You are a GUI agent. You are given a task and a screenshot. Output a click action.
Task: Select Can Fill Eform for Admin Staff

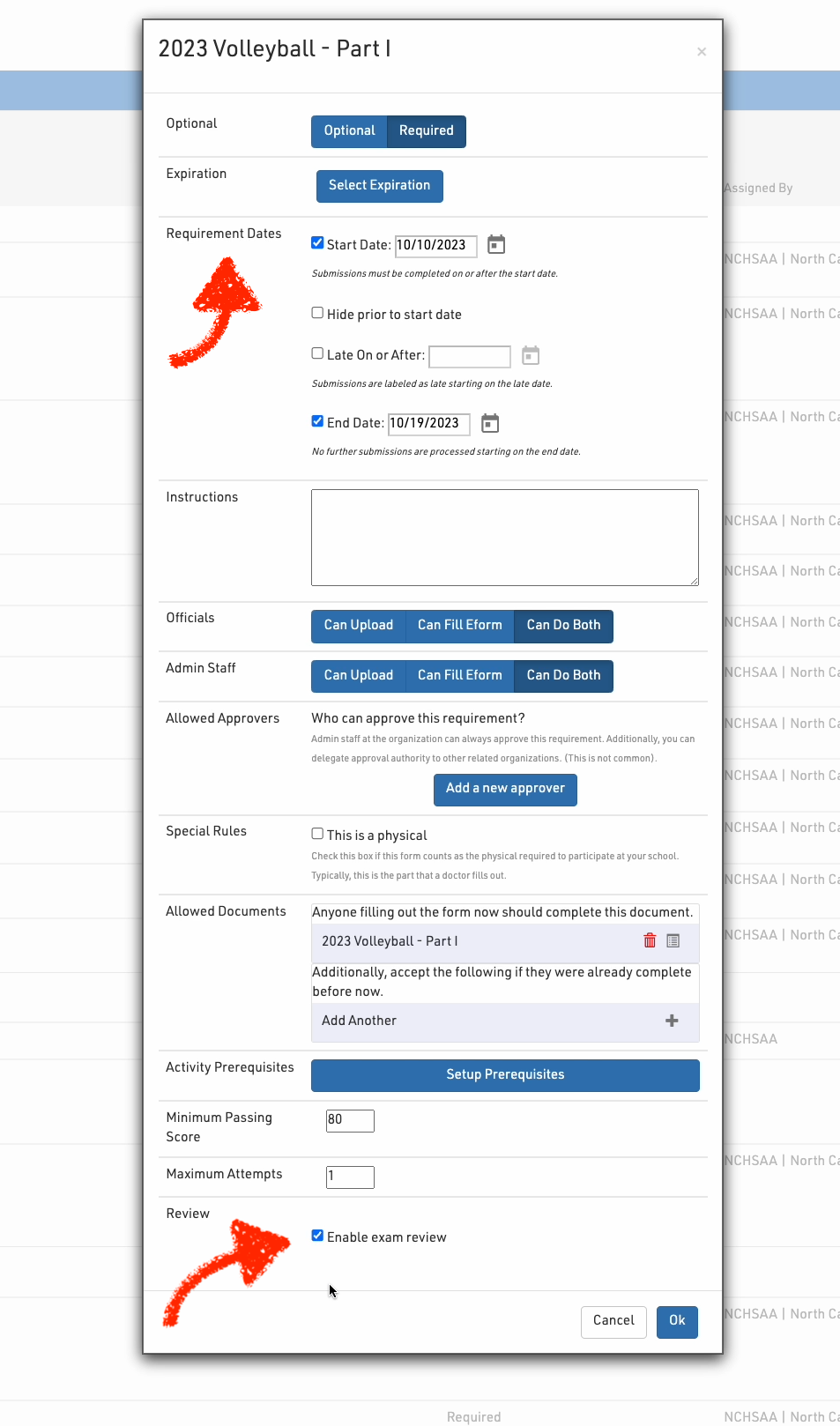coord(459,676)
